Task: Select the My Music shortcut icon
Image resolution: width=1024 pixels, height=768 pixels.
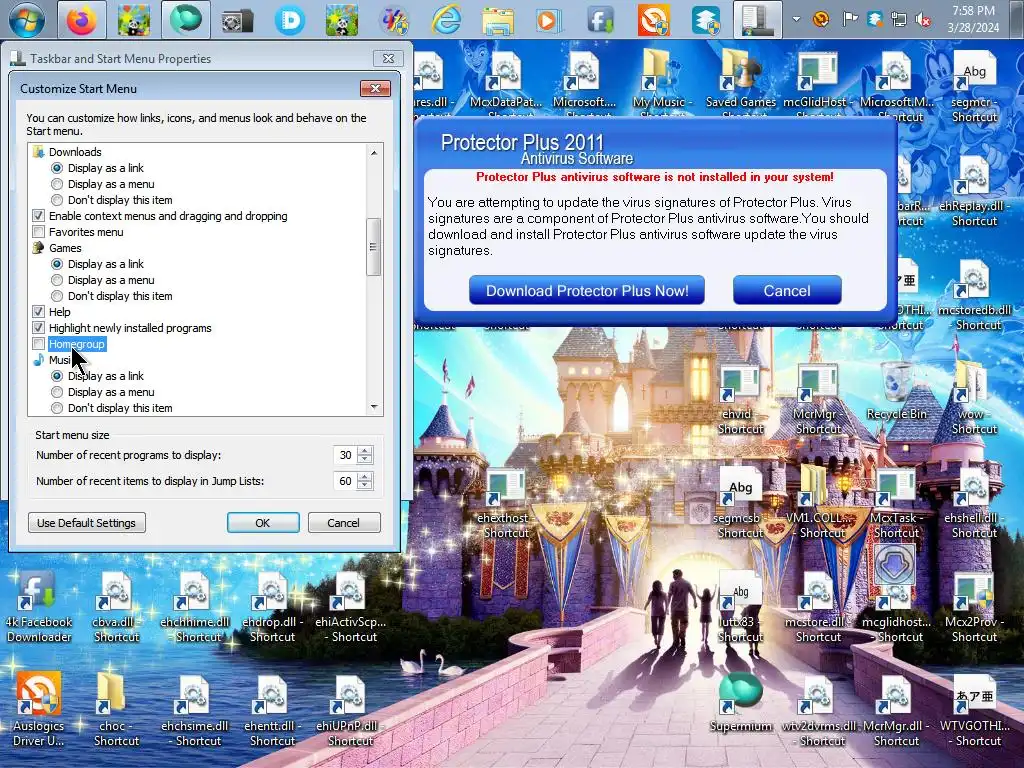Action: 662,80
